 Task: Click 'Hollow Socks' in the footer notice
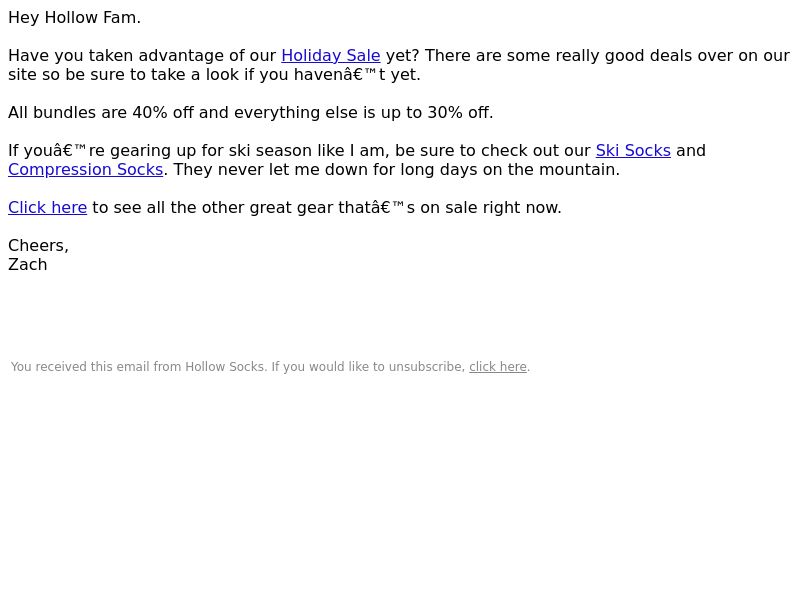click(224, 367)
